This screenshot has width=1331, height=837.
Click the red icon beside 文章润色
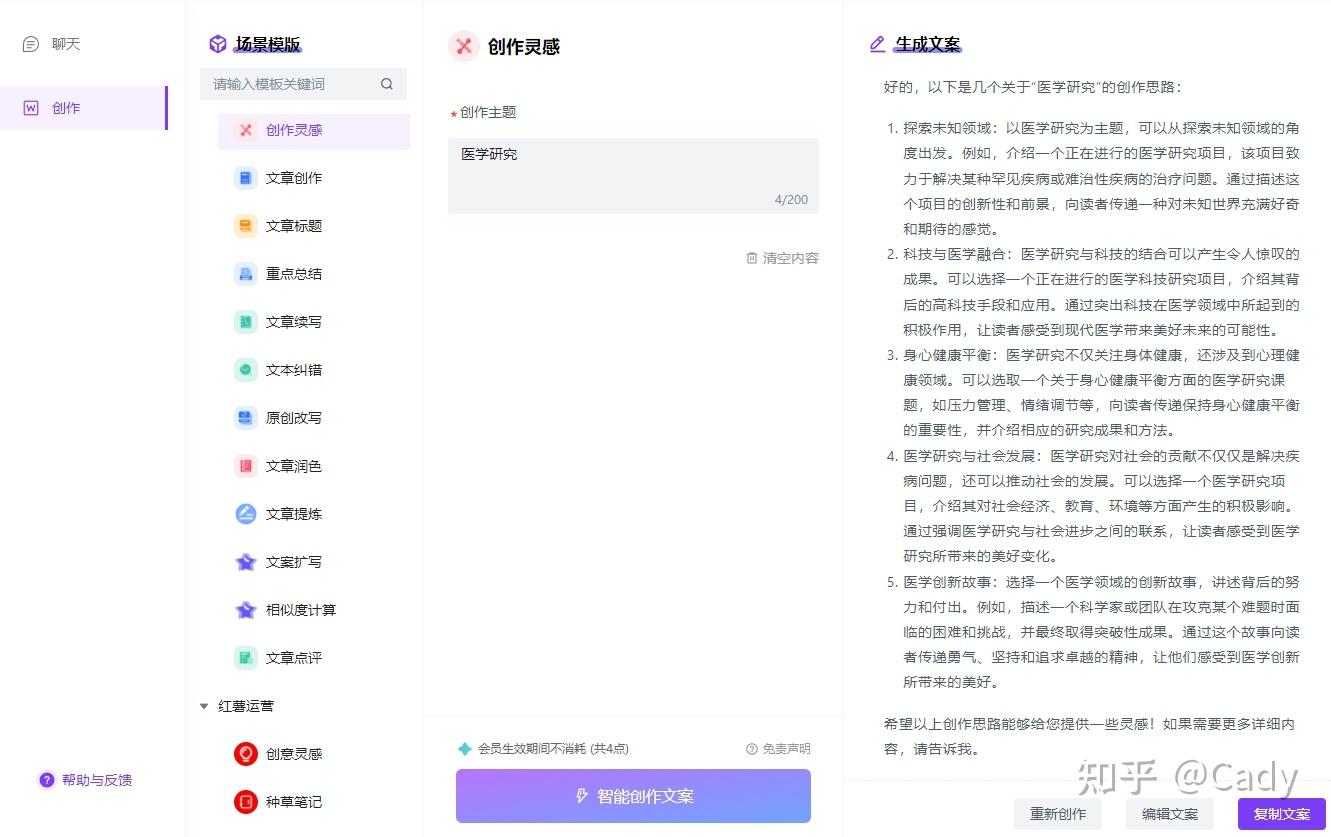pos(246,466)
